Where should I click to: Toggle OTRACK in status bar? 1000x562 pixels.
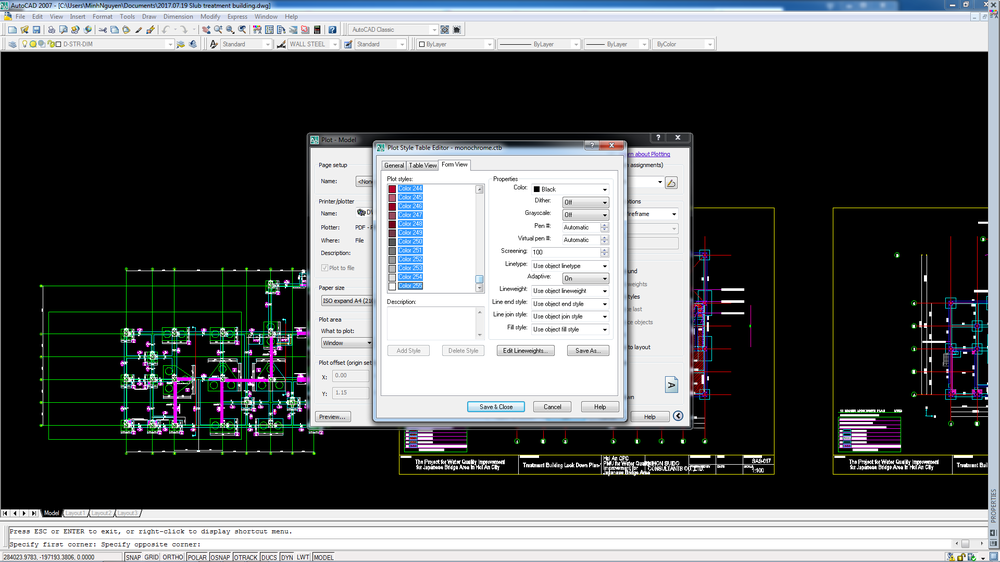pos(246,557)
